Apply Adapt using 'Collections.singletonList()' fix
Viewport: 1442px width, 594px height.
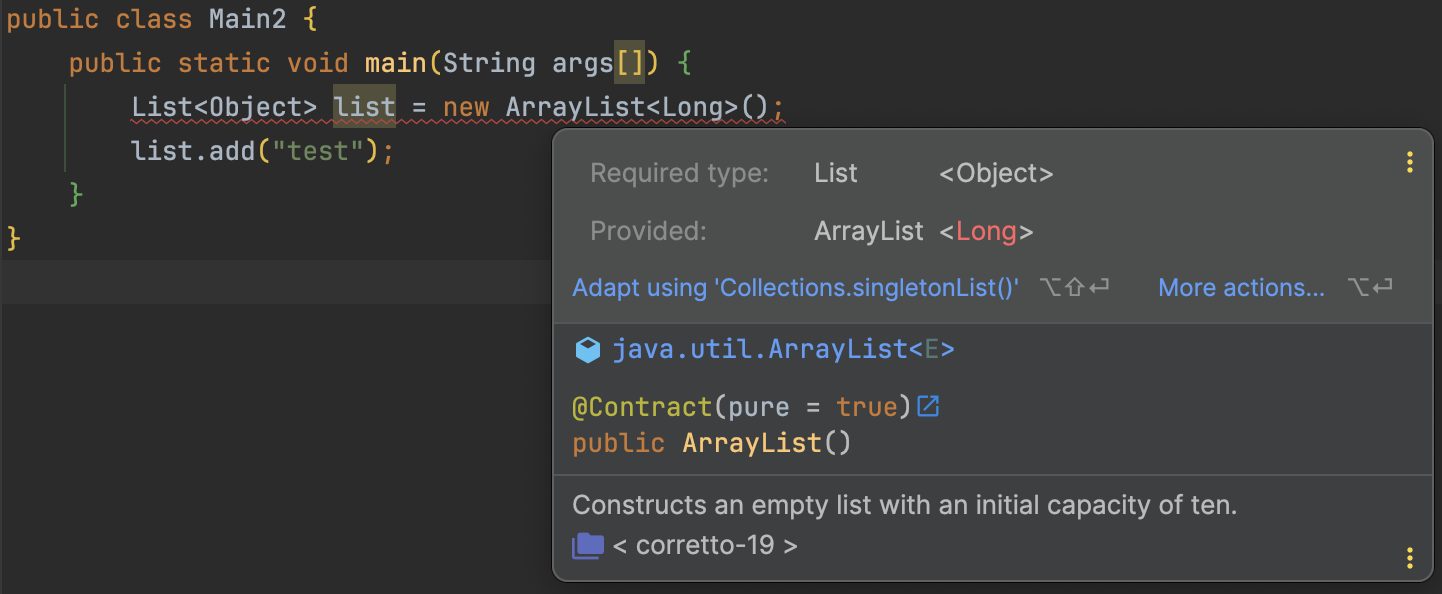[x=795, y=288]
